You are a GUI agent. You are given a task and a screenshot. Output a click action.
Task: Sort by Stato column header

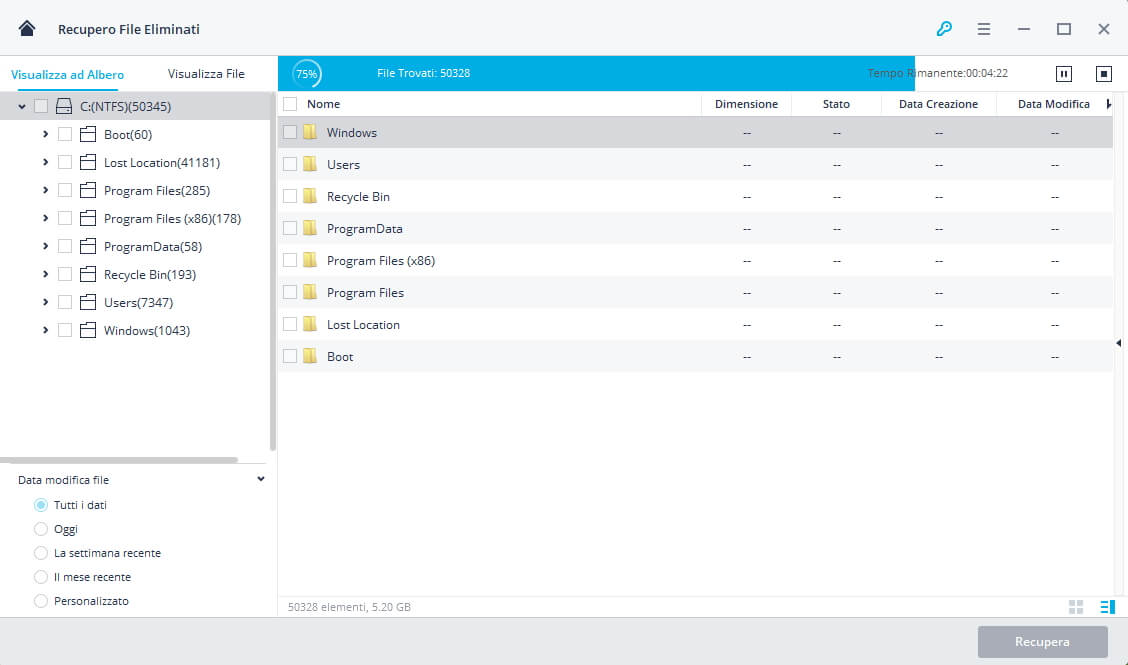point(836,104)
